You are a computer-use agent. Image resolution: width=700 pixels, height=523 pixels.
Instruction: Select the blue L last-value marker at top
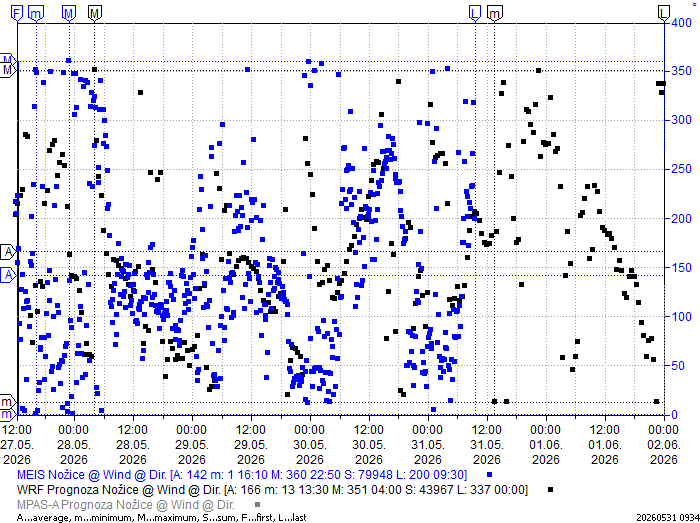point(475,13)
